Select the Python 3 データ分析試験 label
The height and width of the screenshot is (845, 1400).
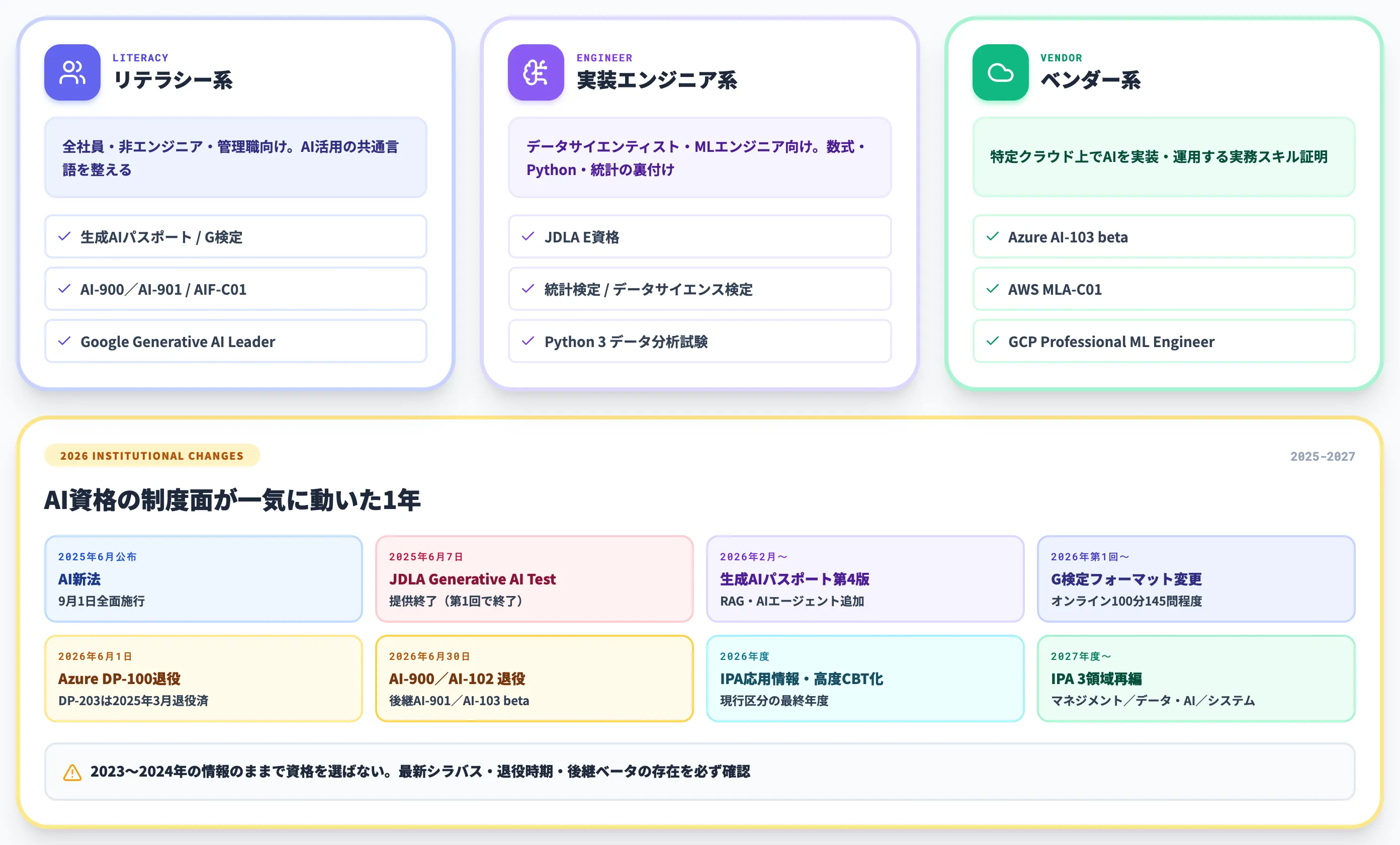(x=626, y=342)
